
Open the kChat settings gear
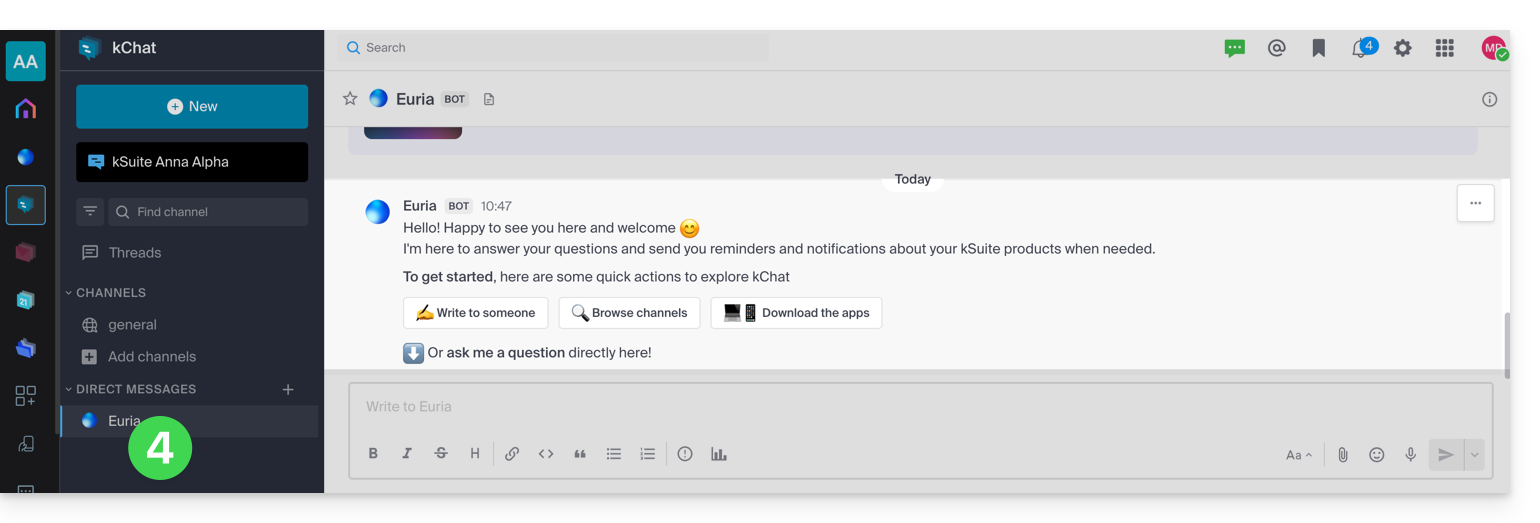[1403, 48]
